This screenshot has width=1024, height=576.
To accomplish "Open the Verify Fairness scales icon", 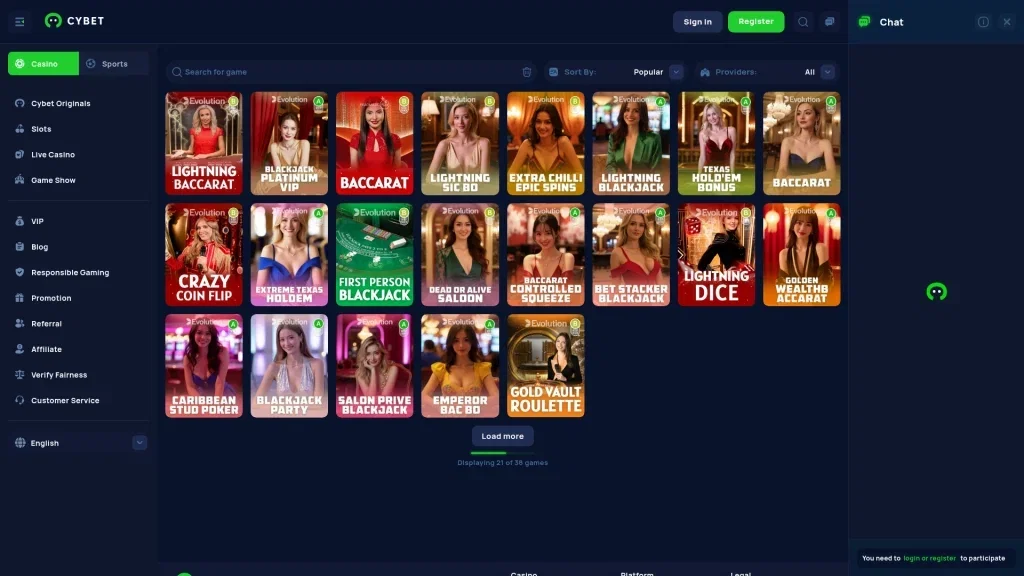I will point(21,374).
